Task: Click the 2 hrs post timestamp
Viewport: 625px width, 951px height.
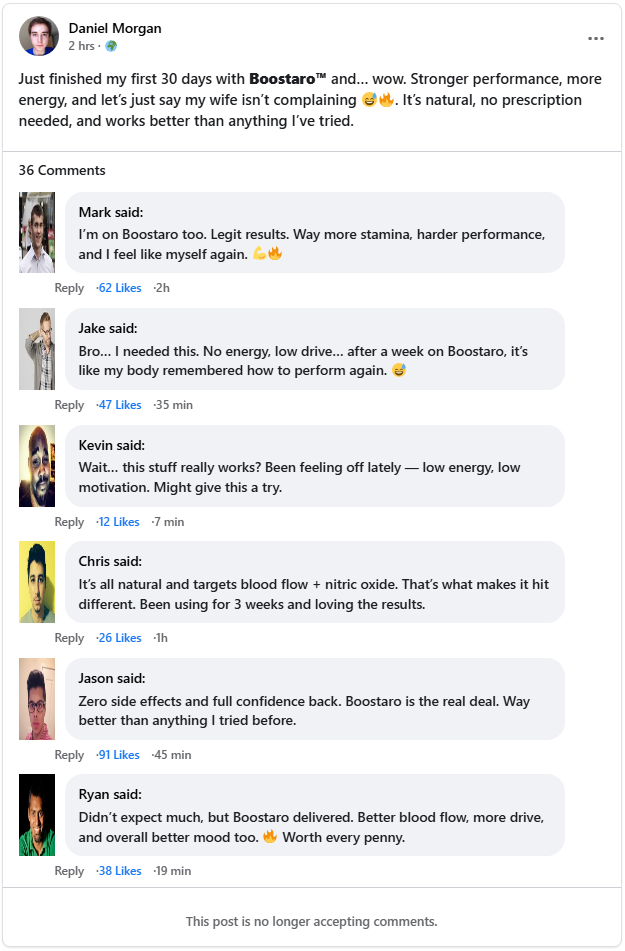Action: (x=82, y=46)
